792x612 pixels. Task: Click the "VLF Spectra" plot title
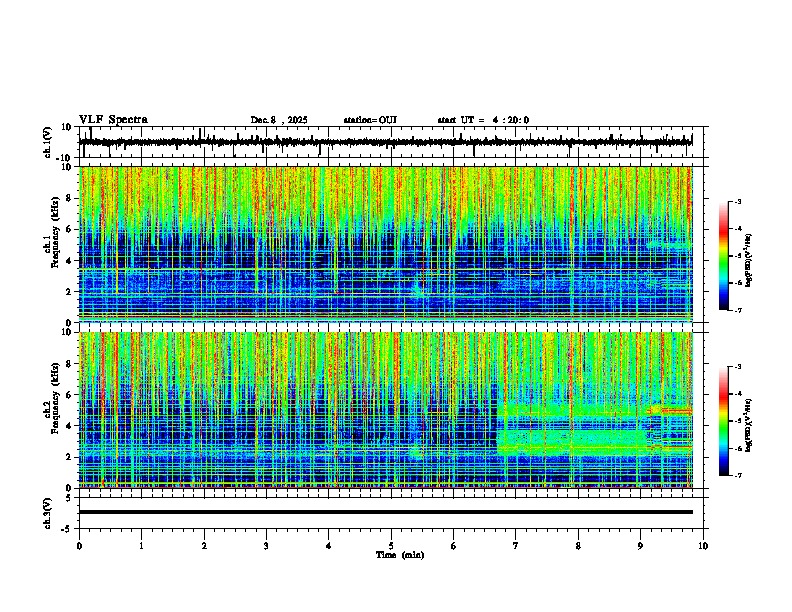click(113, 120)
